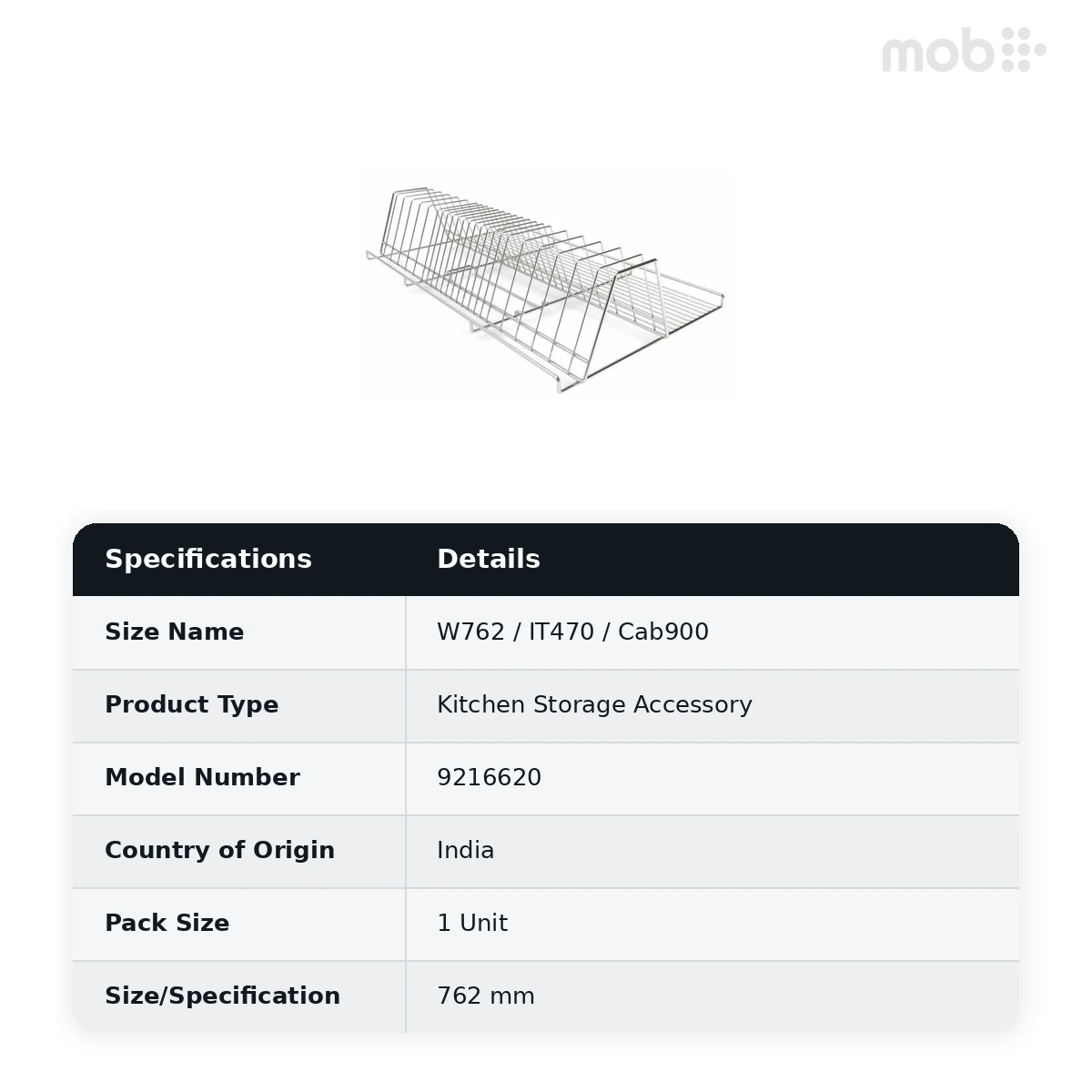
Task: Select the 1 Unit value
Action: point(472,923)
